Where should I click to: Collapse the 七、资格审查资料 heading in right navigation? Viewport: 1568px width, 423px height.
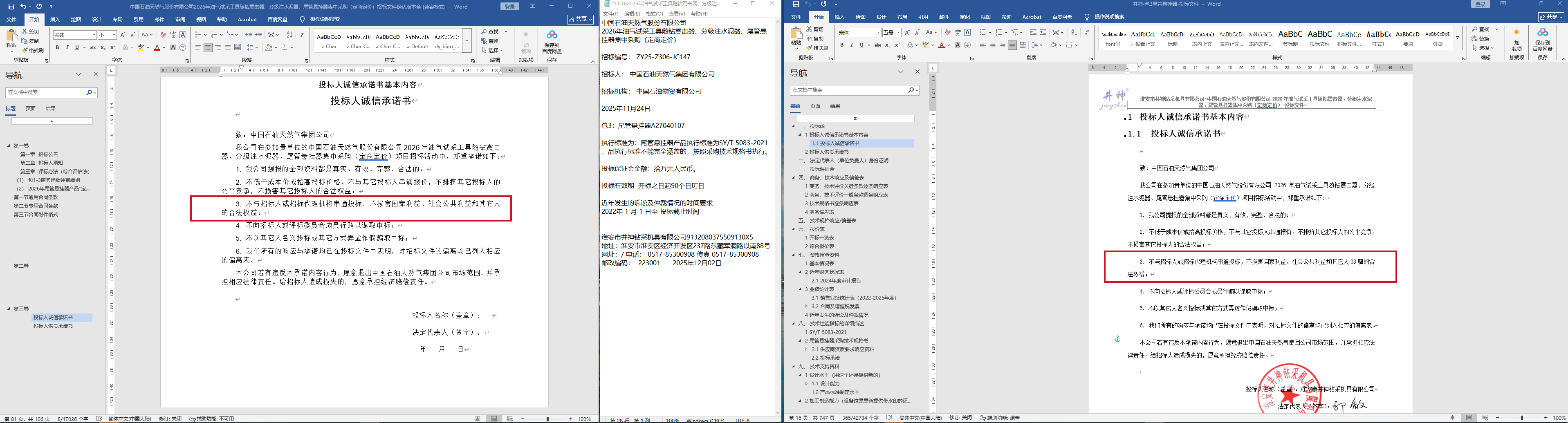[x=794, y=255]
